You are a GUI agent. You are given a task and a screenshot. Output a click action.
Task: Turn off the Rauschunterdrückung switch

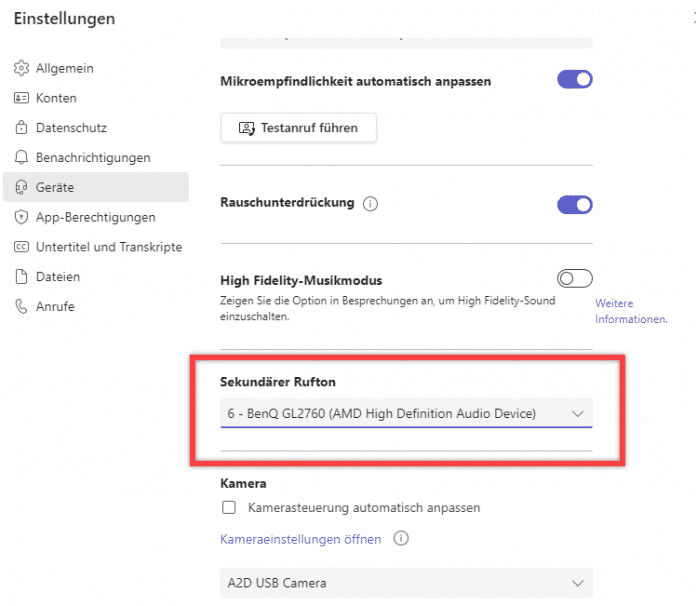[574, 204]
